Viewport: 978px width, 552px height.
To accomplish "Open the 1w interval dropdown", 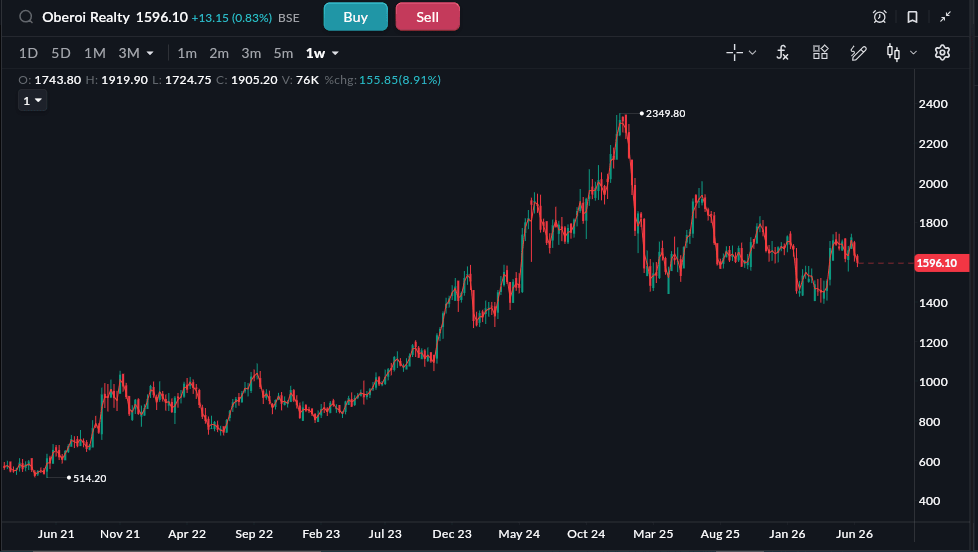I will [322, 53].
